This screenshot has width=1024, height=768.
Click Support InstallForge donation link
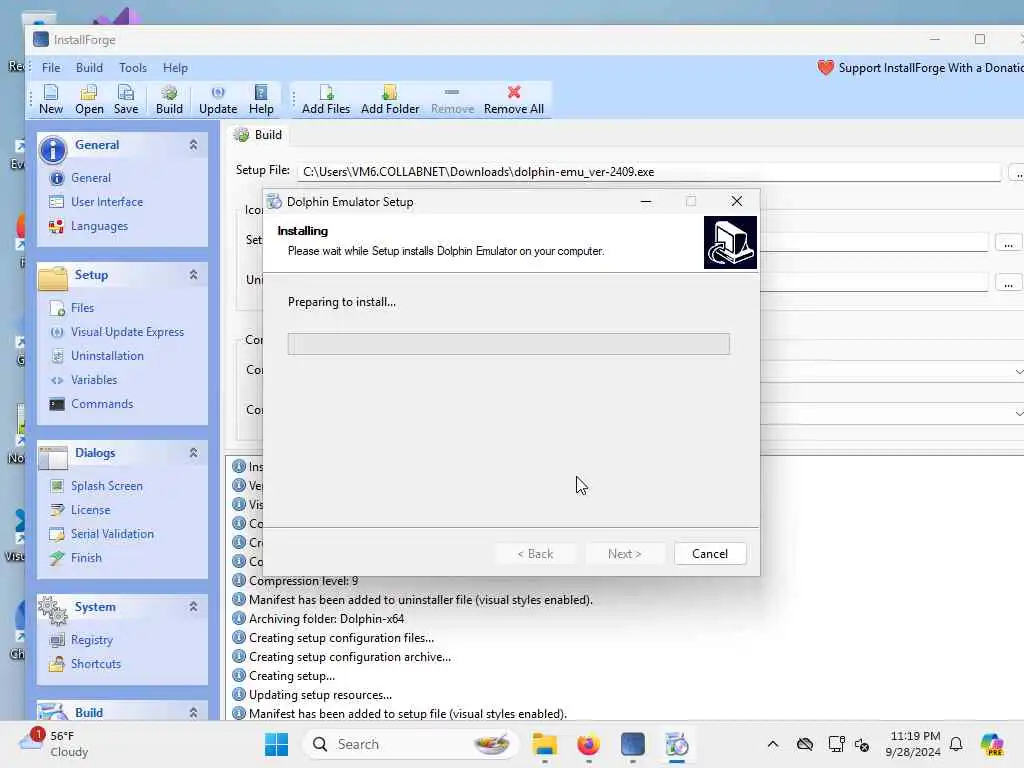(921, 68)
